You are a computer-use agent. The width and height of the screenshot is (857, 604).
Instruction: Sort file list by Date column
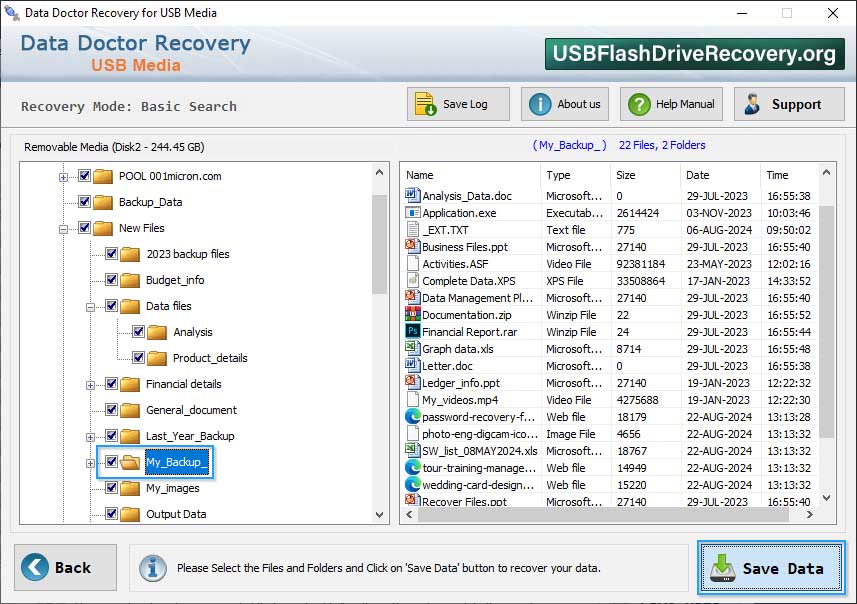(x=721, y=175)
